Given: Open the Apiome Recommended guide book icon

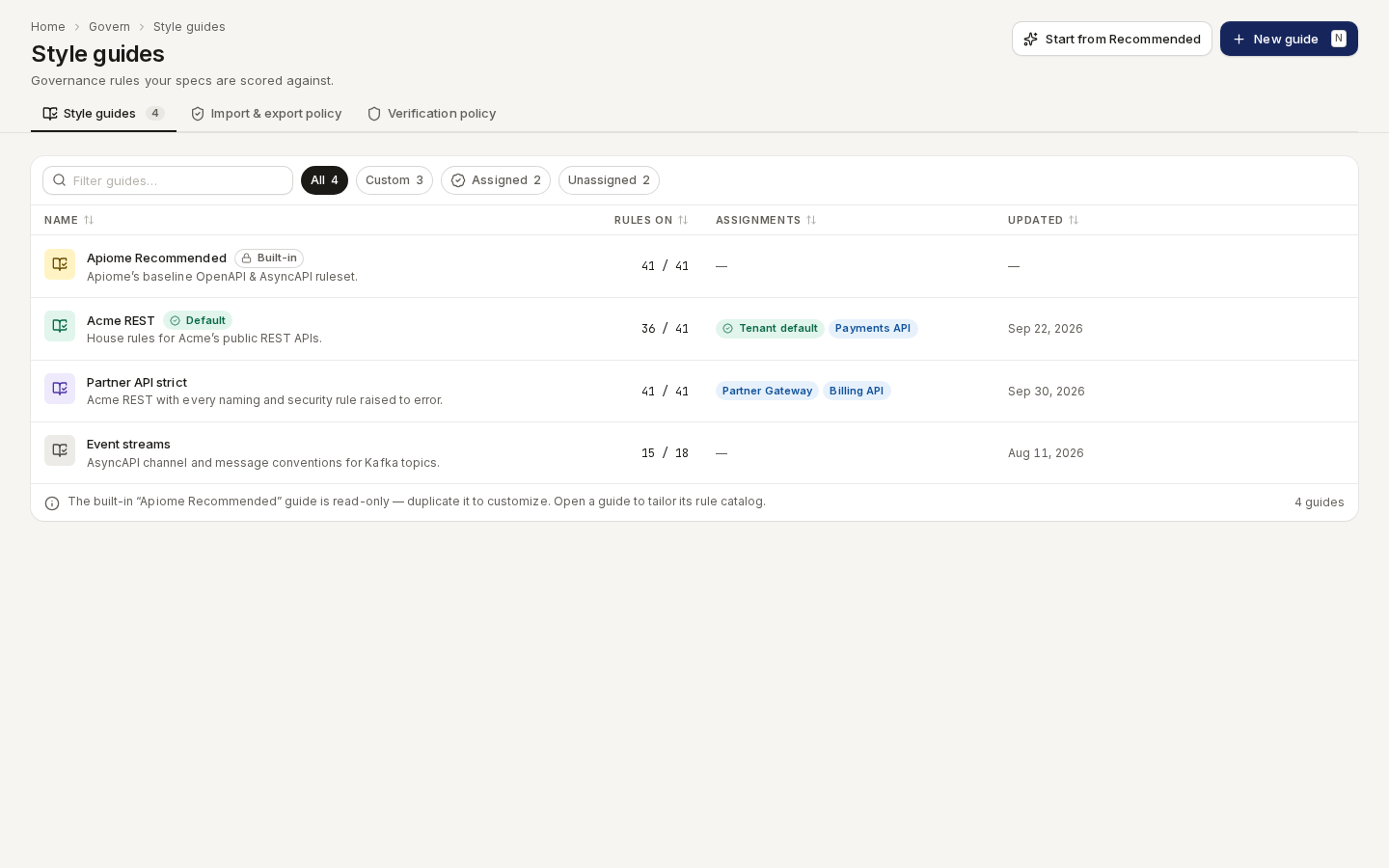Looking at the screenshot, I should pyautogui.click(x=60, y=264).
